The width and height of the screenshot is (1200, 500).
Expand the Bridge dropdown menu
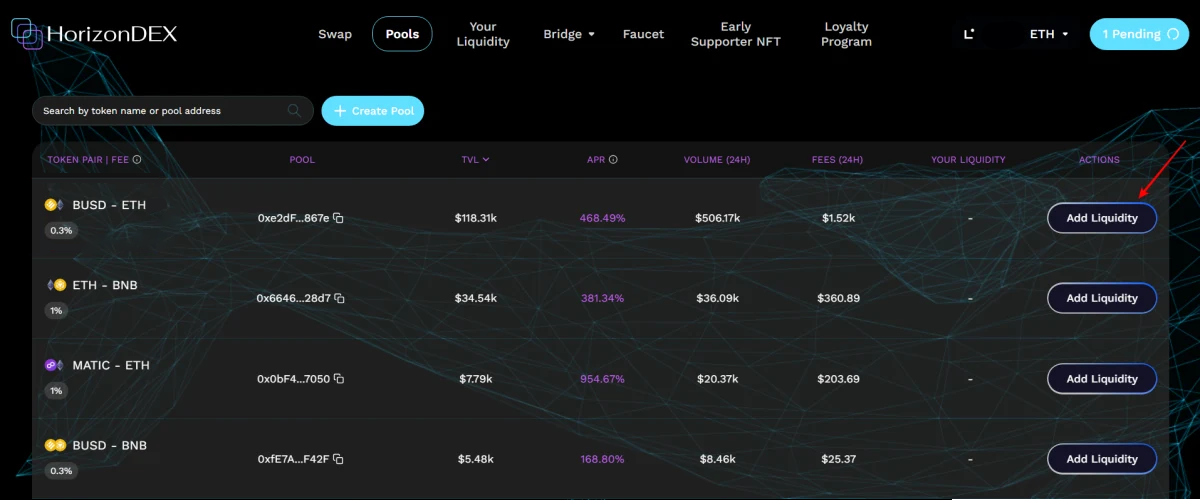(568, 34)
